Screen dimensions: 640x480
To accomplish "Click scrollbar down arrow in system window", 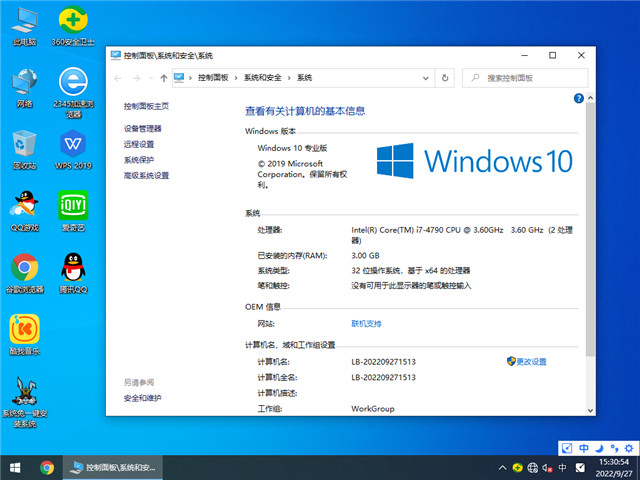I will point(590,411).
